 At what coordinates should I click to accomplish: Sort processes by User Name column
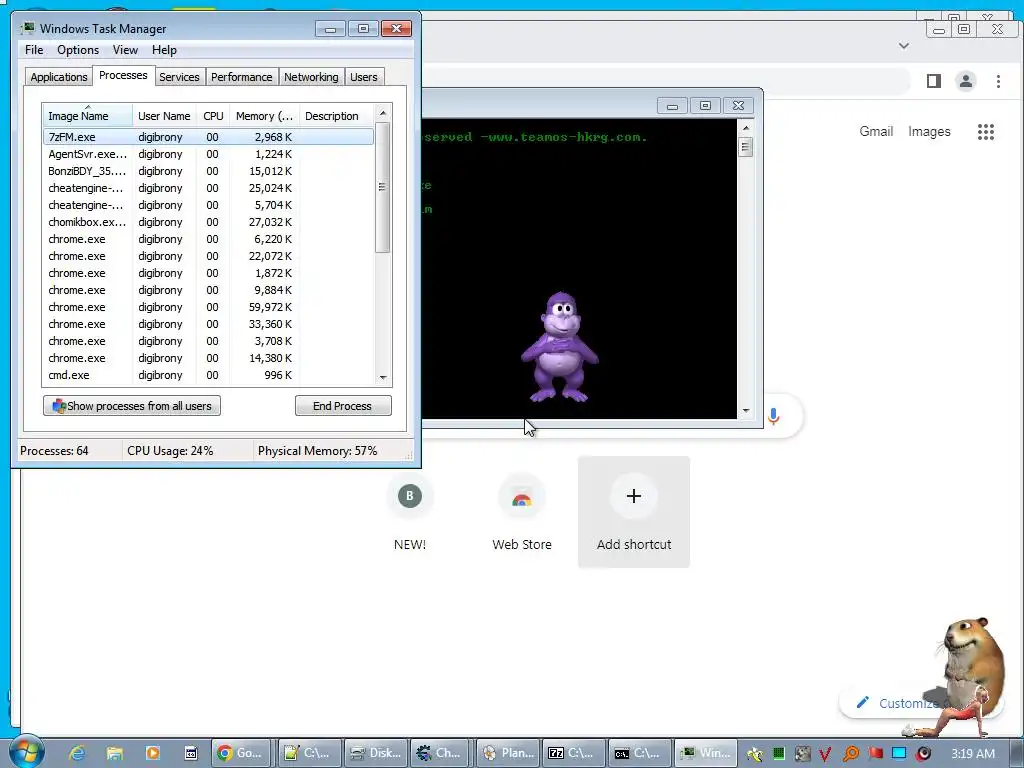pyautogui.click(x=164, y=116)
